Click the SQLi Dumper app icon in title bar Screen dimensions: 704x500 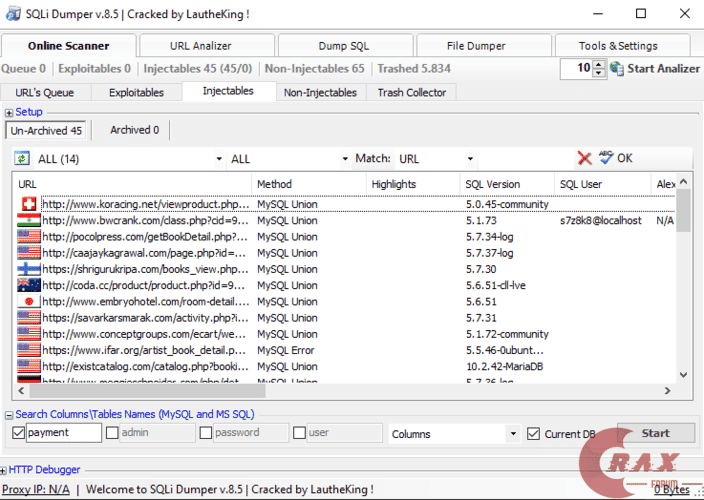(13, 14)
